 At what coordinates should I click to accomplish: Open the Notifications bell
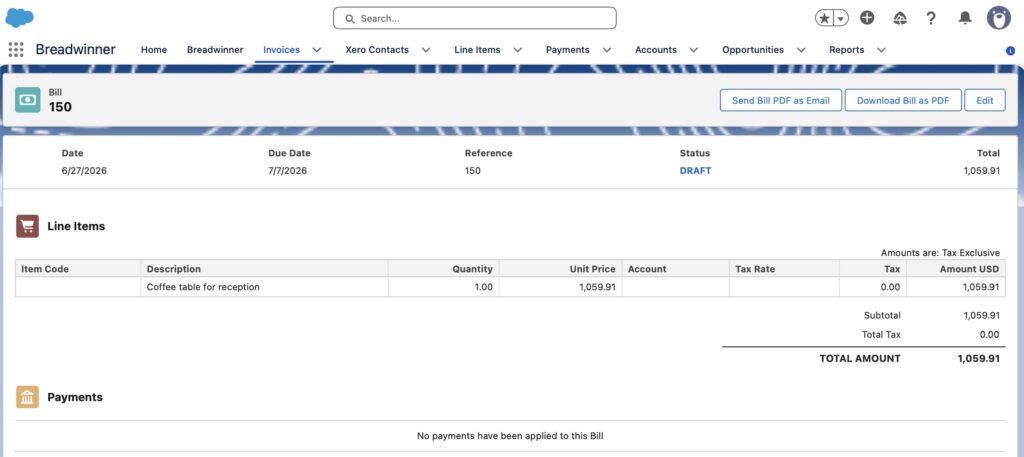(965, 18)
